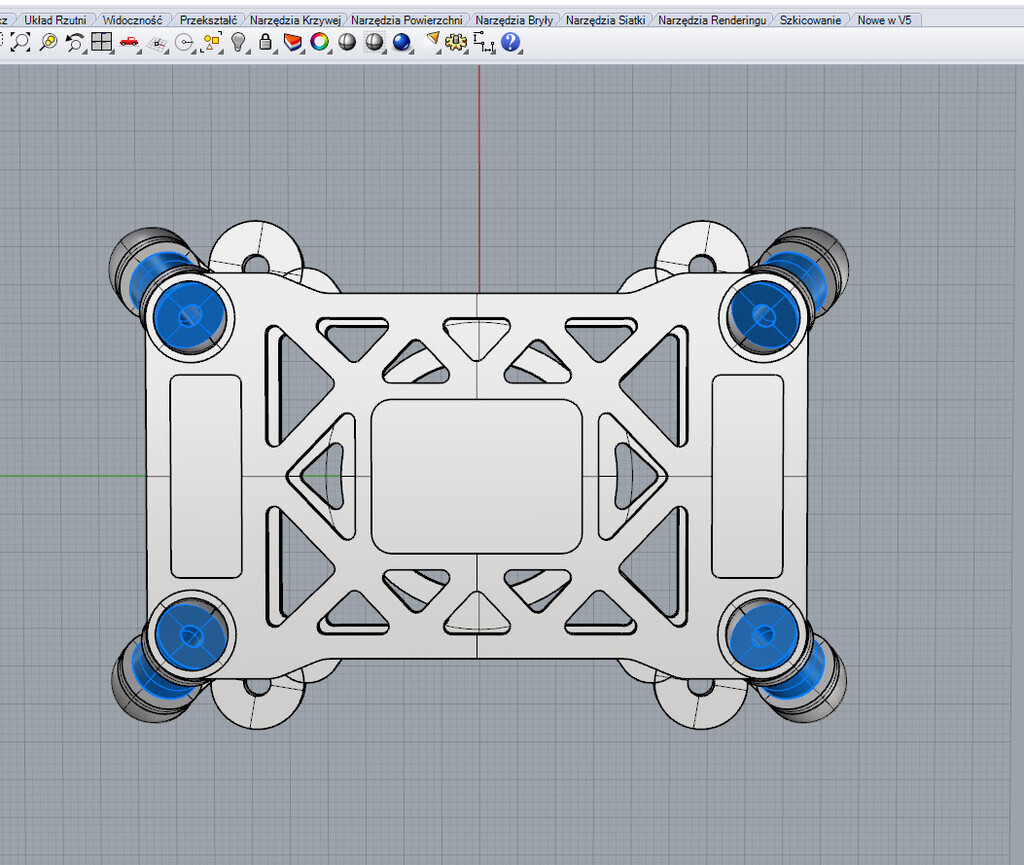
Task: Click the red car icon
Action: [129, 42]
